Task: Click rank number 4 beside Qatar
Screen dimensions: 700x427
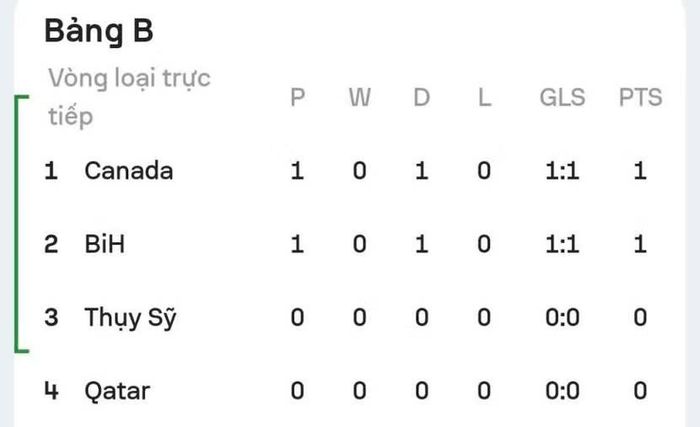Action: 51,390
